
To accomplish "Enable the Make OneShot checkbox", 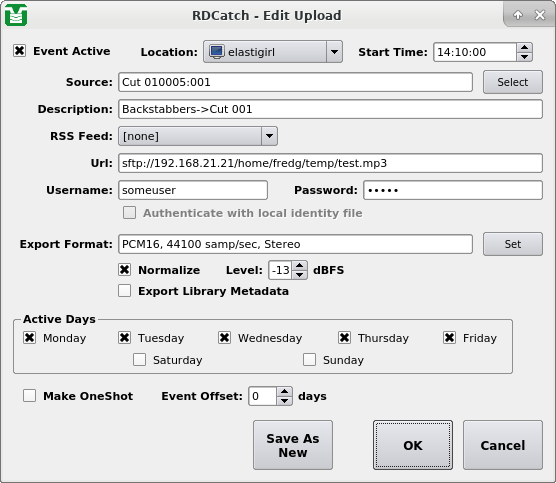I will coord(29,396).
